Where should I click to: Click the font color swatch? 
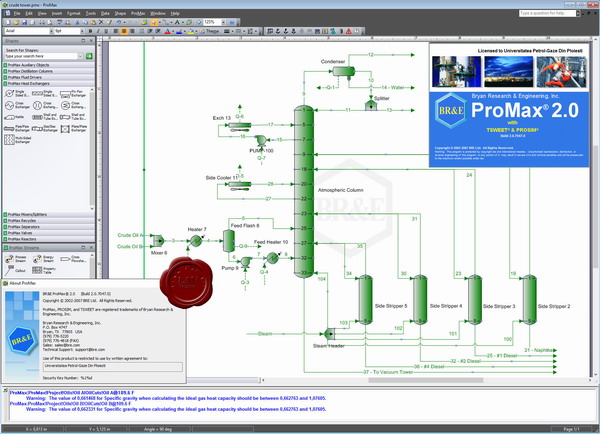click(x=167, y=31)
